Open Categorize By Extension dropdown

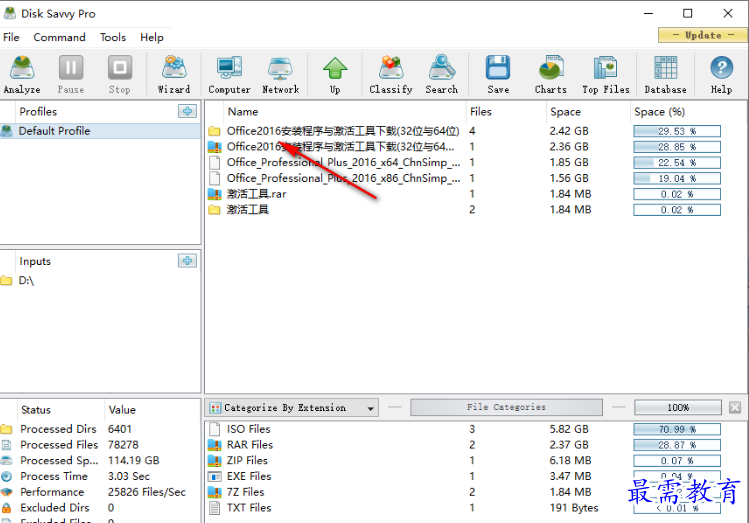point(292,408)
